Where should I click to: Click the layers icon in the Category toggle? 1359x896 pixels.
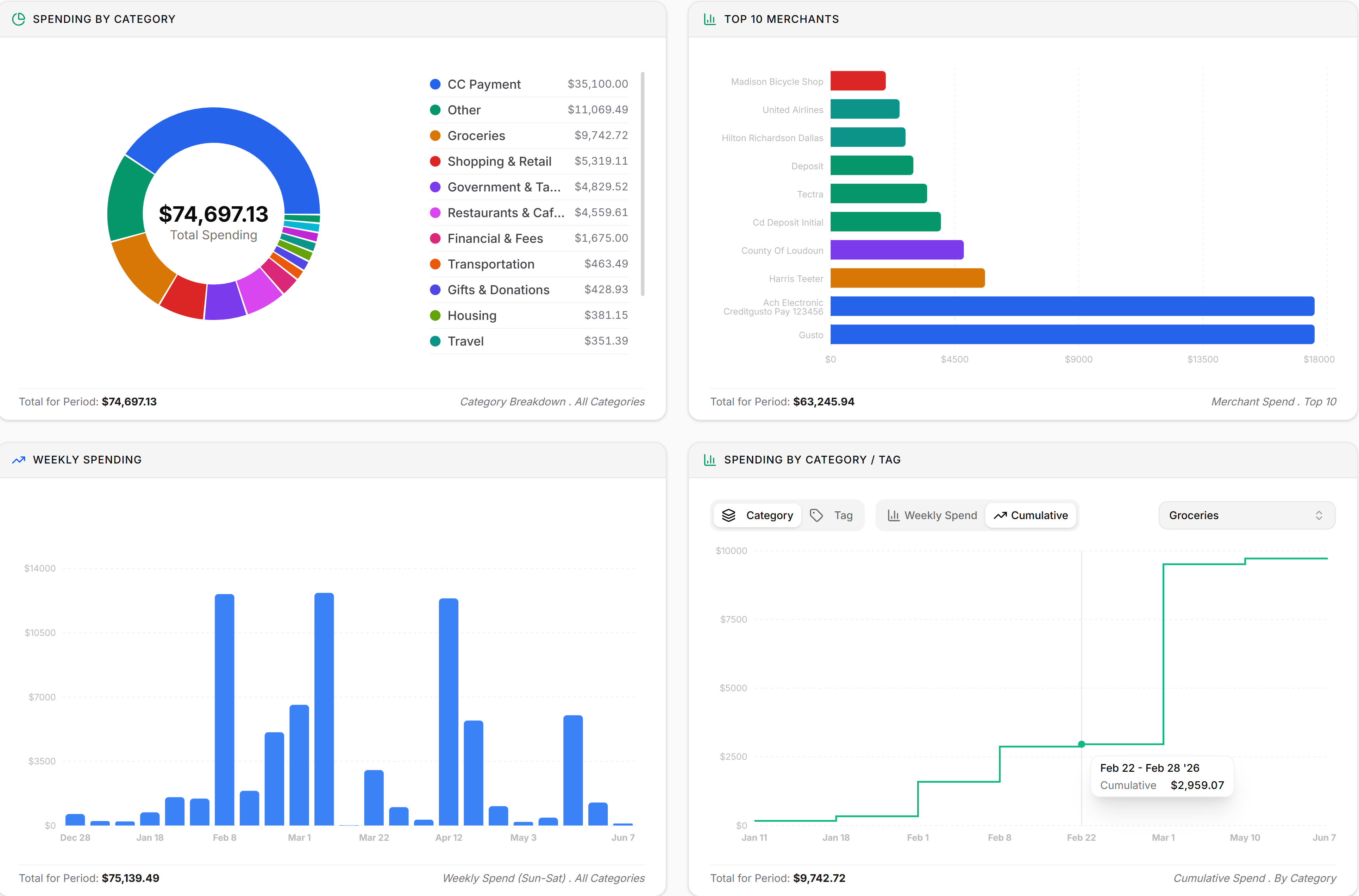click(x=729, y=516)
